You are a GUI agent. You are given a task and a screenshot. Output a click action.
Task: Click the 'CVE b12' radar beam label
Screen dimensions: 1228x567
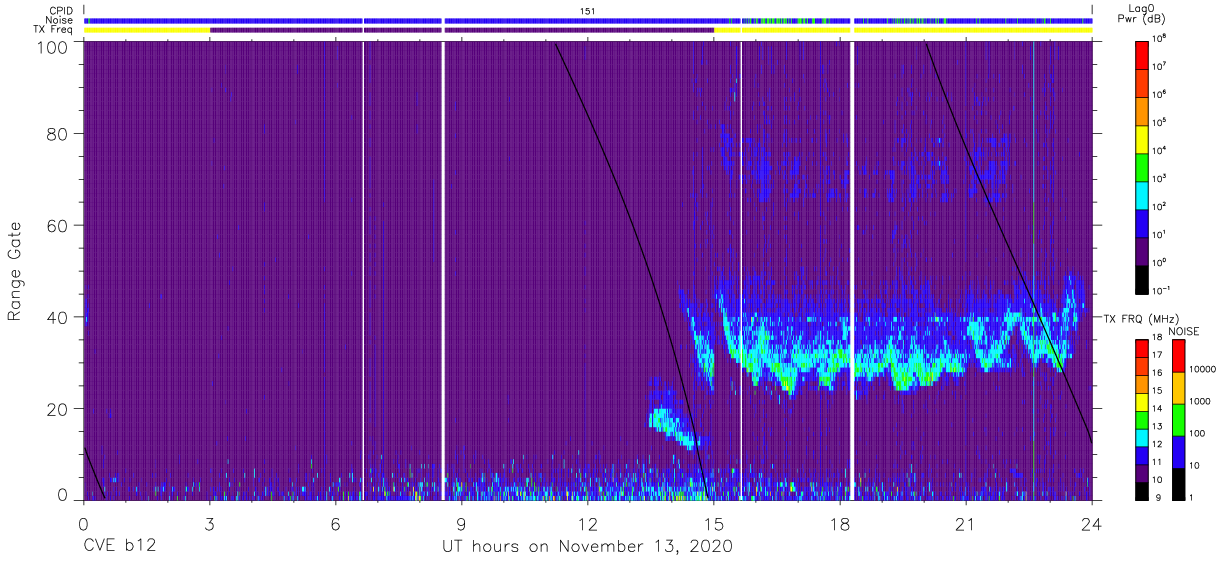[x=119, y=547]
